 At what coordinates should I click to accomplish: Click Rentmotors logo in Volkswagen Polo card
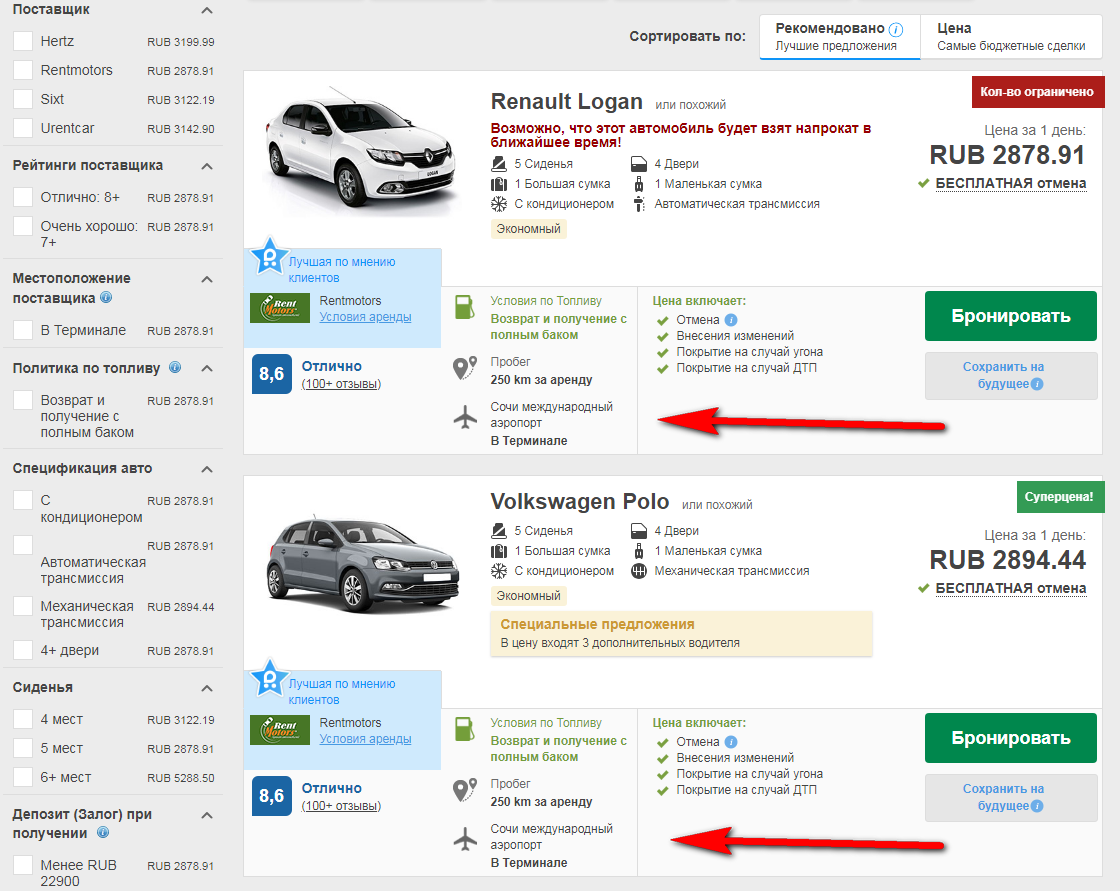coord(280,730)
